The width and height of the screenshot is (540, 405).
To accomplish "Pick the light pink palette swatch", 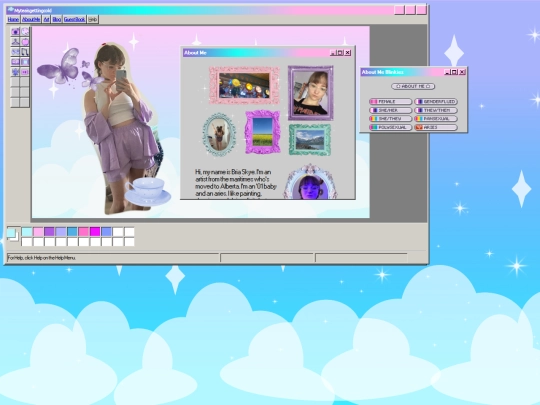I will [x=38, y=232].
